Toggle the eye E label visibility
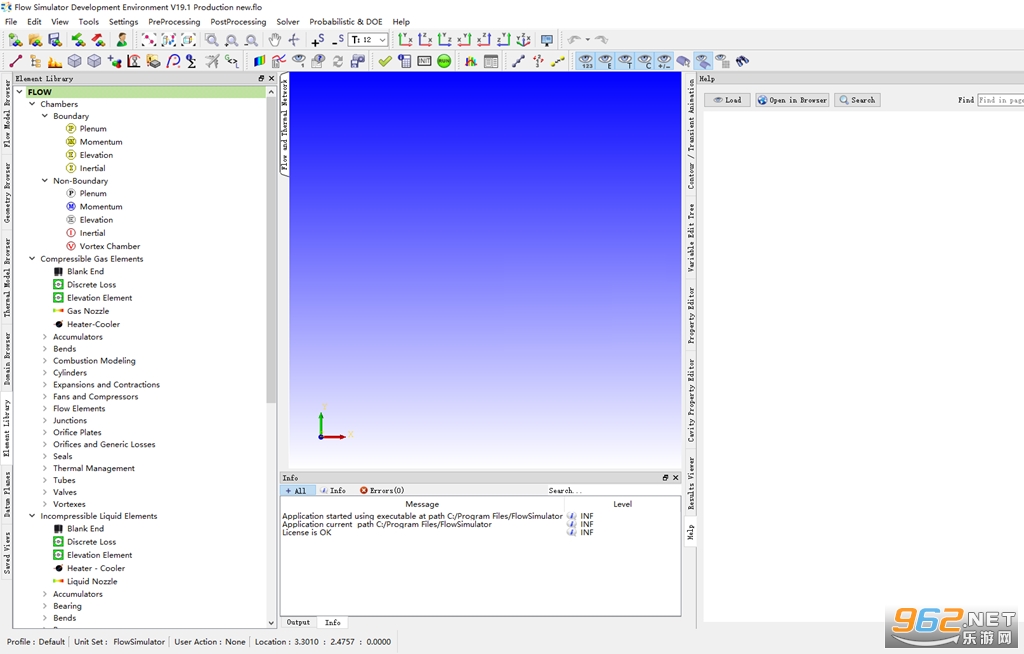The width and height of the screenshot is (1024, 654). (x=605, y=61)
